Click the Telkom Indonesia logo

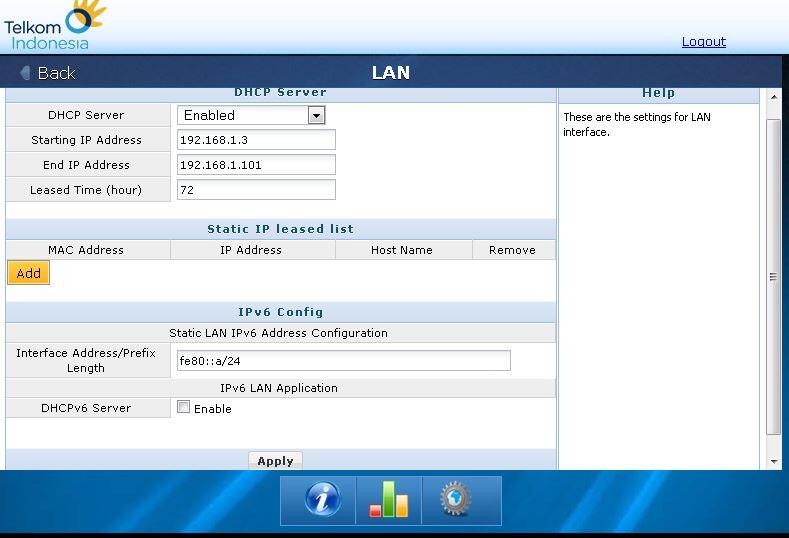[x=54, y=25]
